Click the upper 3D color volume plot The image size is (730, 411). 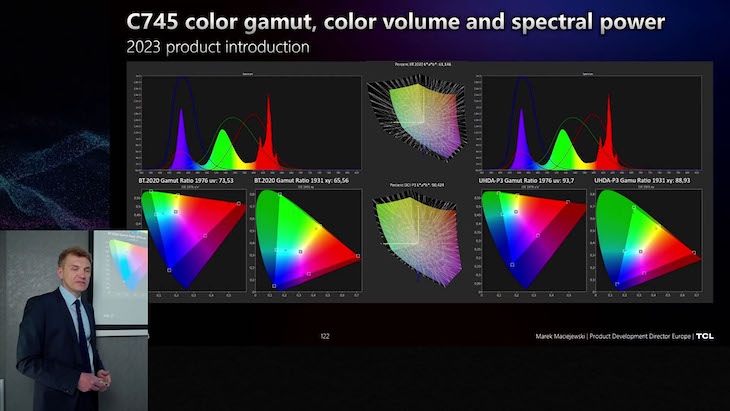(x=417, y=117)
